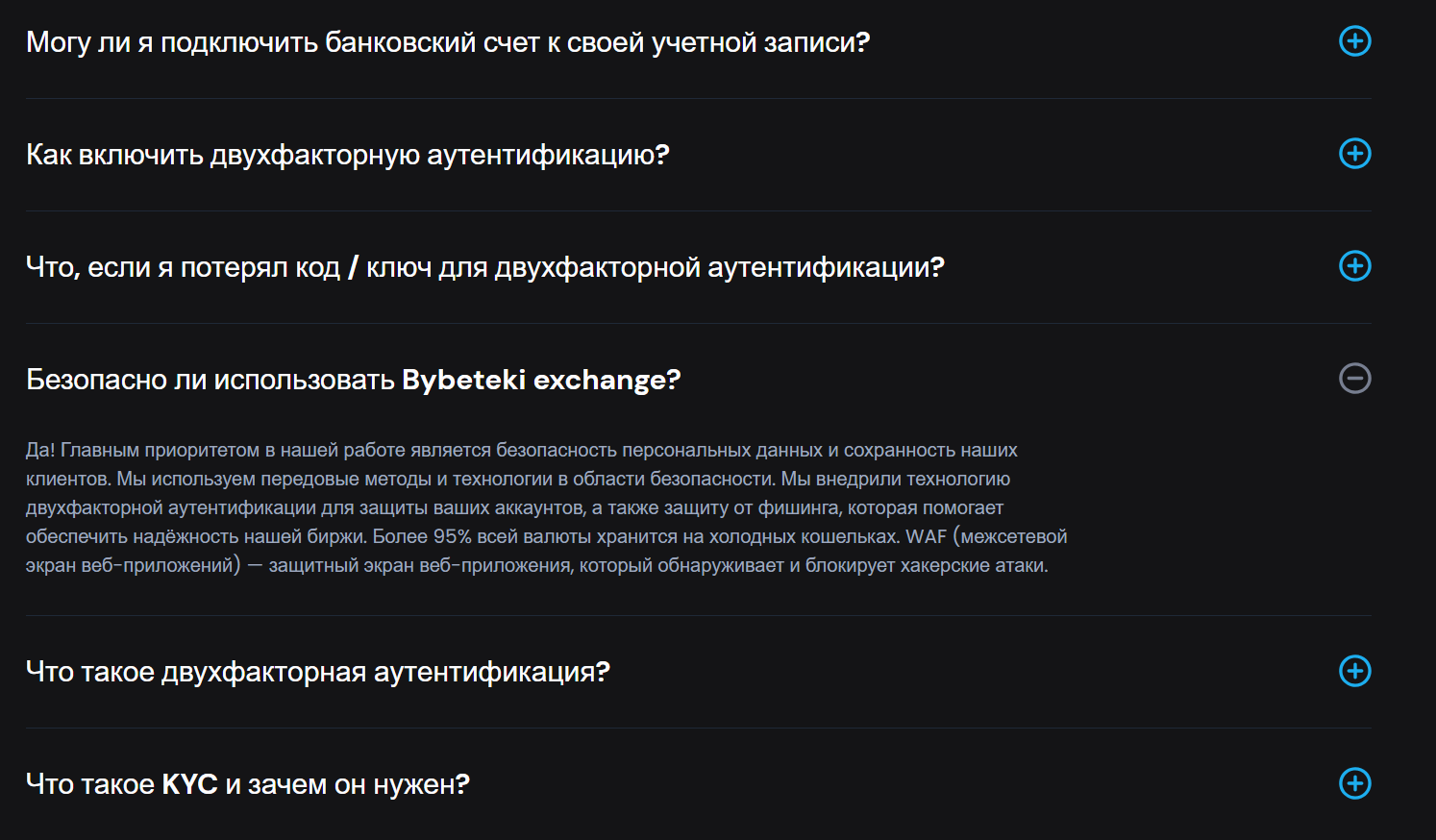Click the heading 'Что такое двухфакторная аутентификация?'
This screenshot has height=840, width=1436.
click(x=317, y=672)
